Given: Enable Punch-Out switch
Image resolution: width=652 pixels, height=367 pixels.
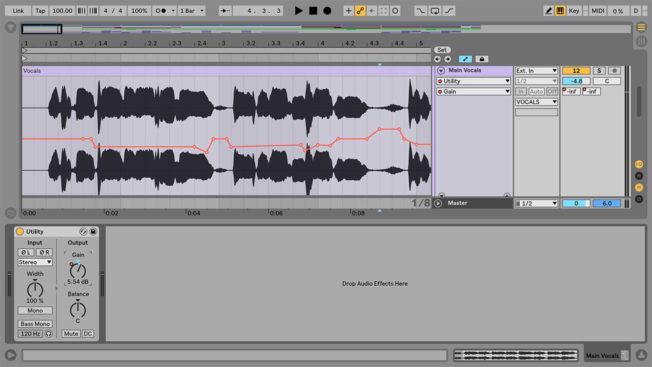Looking at the screenshot, I should tap(449, 11).
